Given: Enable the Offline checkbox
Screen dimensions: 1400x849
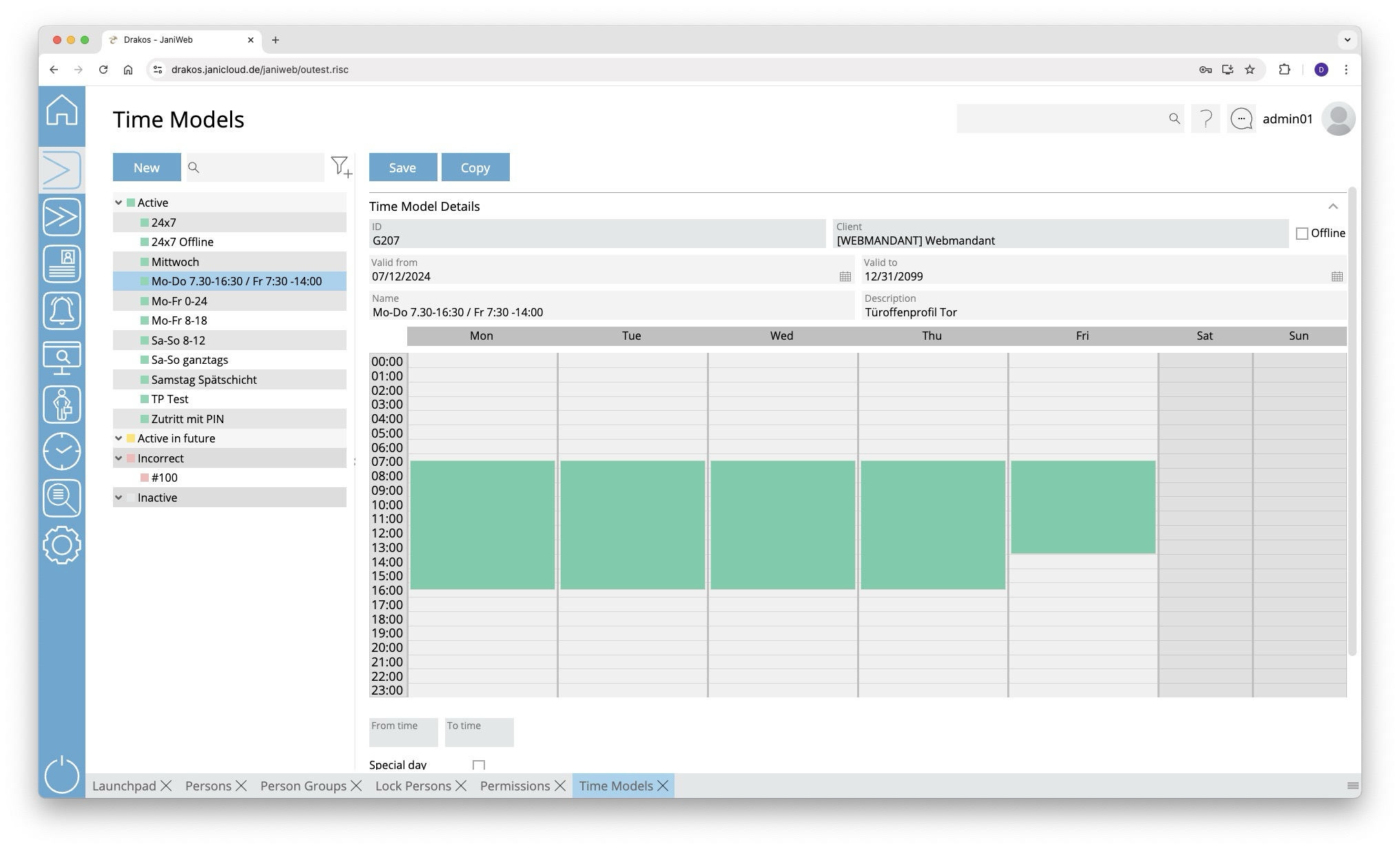Looking at the screenshot, I should click(1301, 234).
